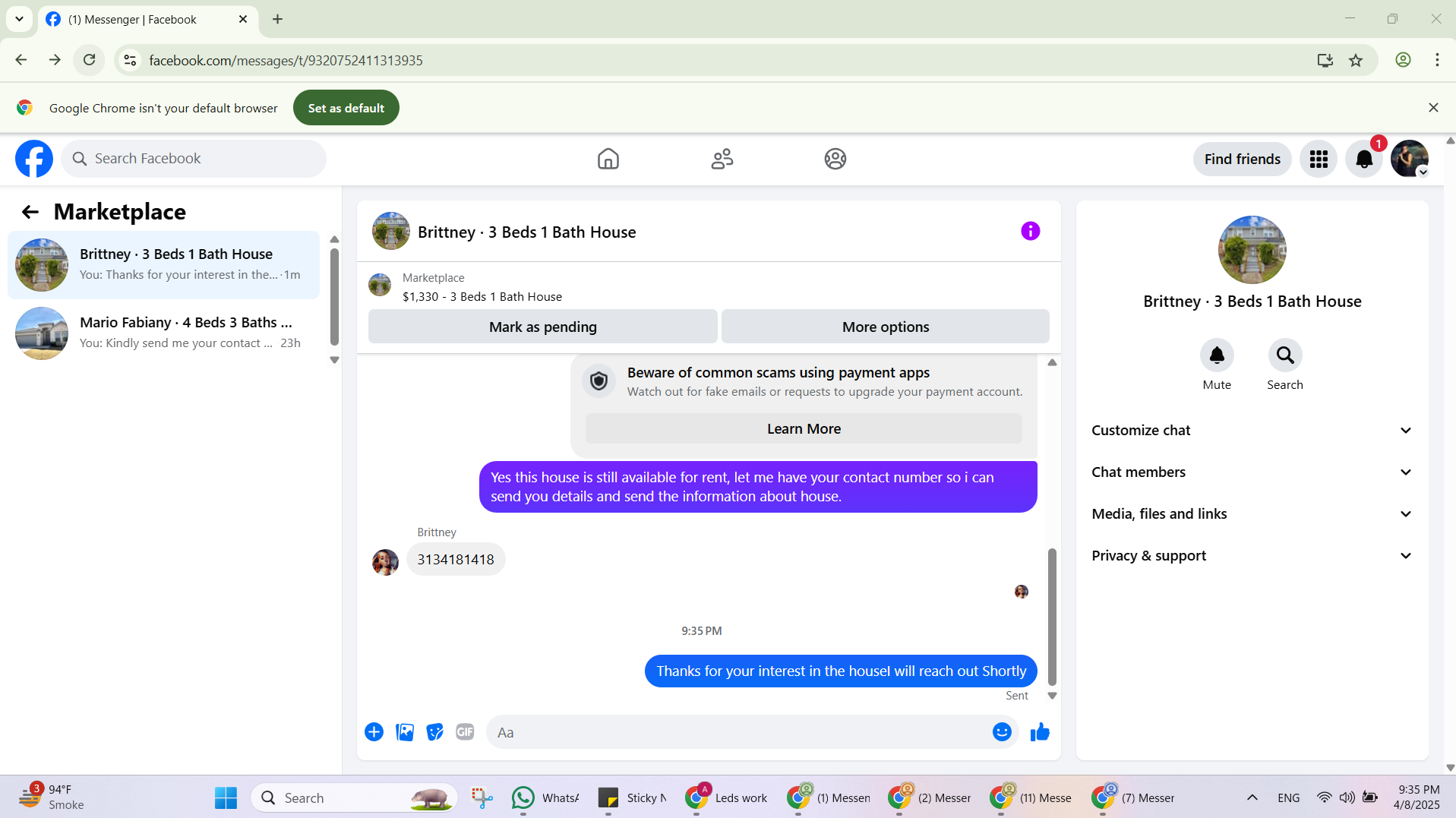This screenshot has height=818, width=1456.
Task: Go back using the Marketplace back arrow
Action: click(x=30, y=212)
